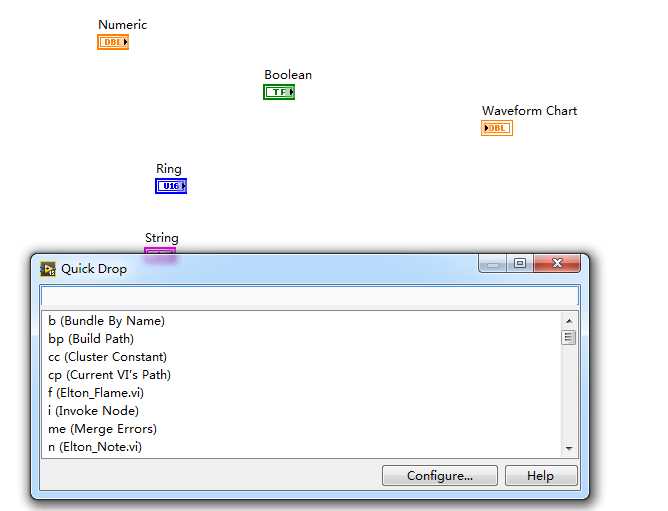
Task: Click the Ring label text
Action: coord(169,169)
